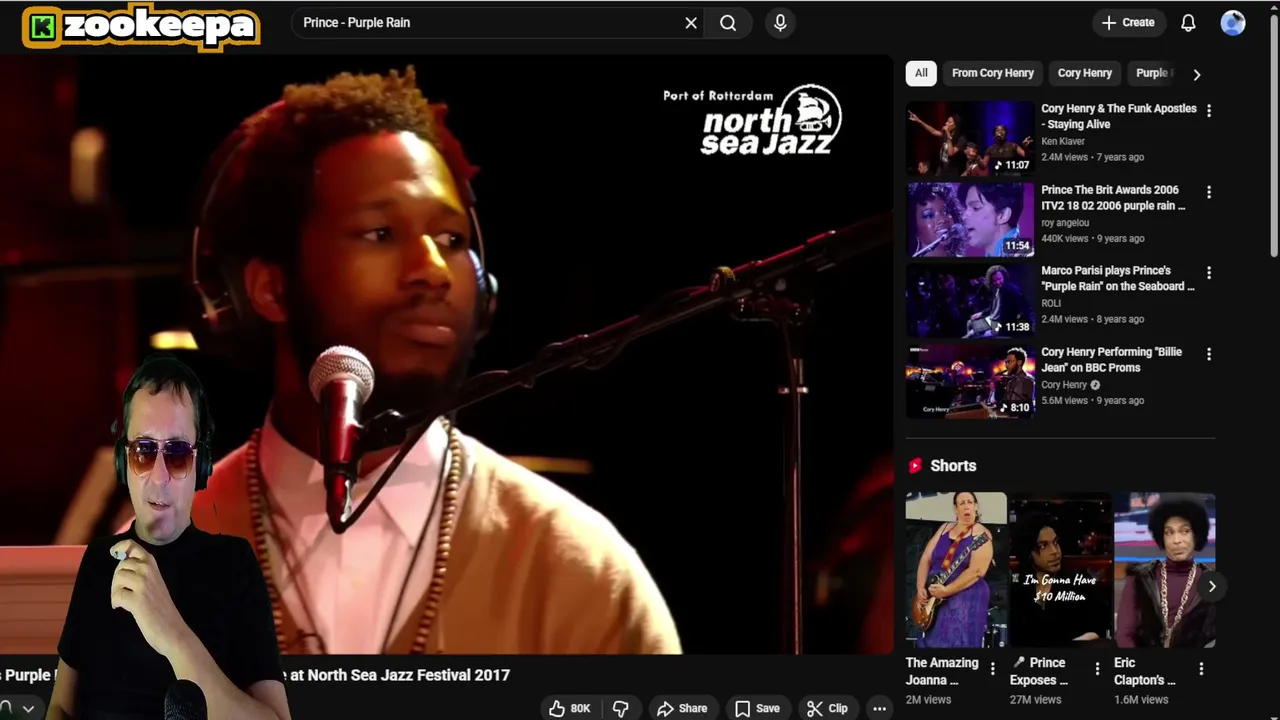
Task: Visit Cory Henry channel name link
Action: tap(1064, 385)
